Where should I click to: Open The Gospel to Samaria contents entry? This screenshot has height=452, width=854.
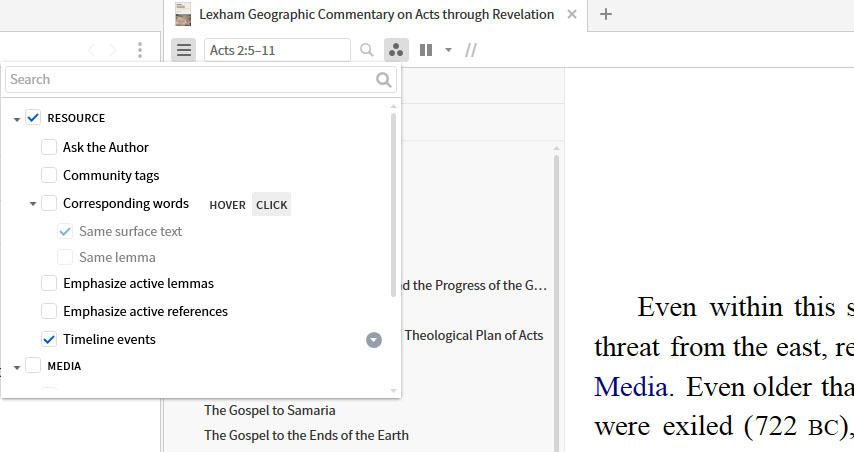pyautogui.click(x=270, y=410)
